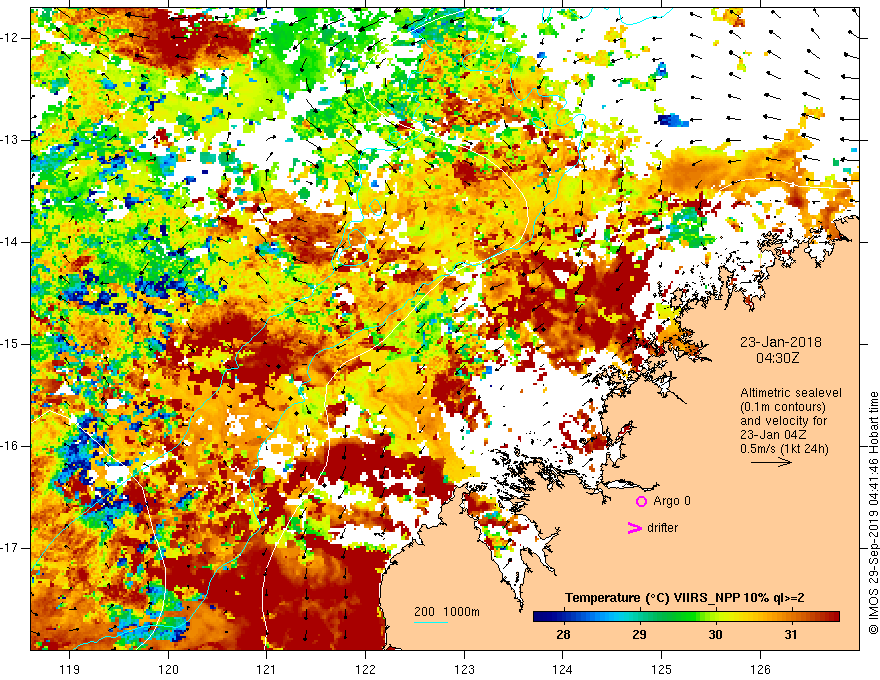
Task: Click the colorbar tick label 31
Action: [791, 635]
